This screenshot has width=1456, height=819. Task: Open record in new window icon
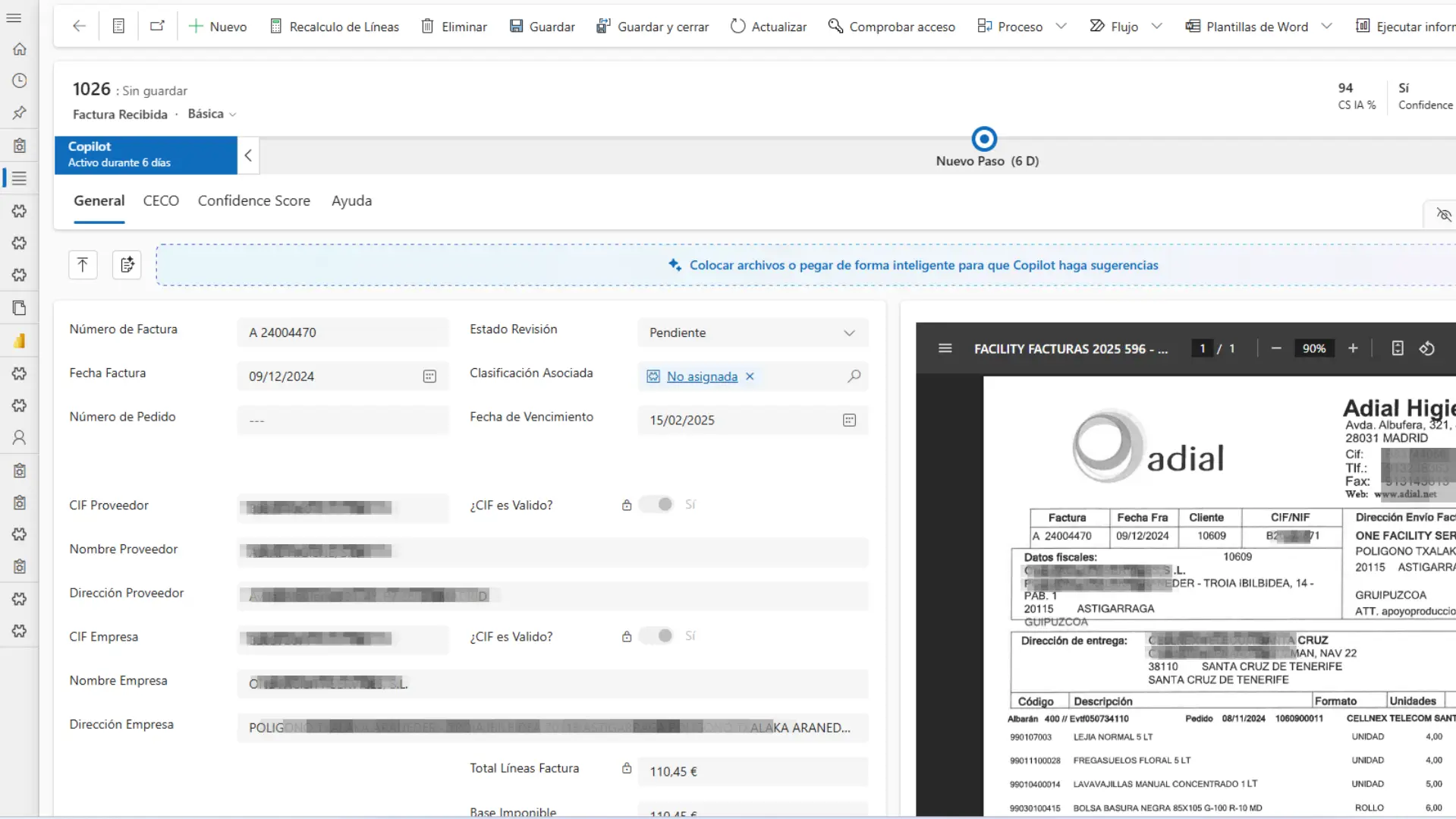tap(157, 27)
